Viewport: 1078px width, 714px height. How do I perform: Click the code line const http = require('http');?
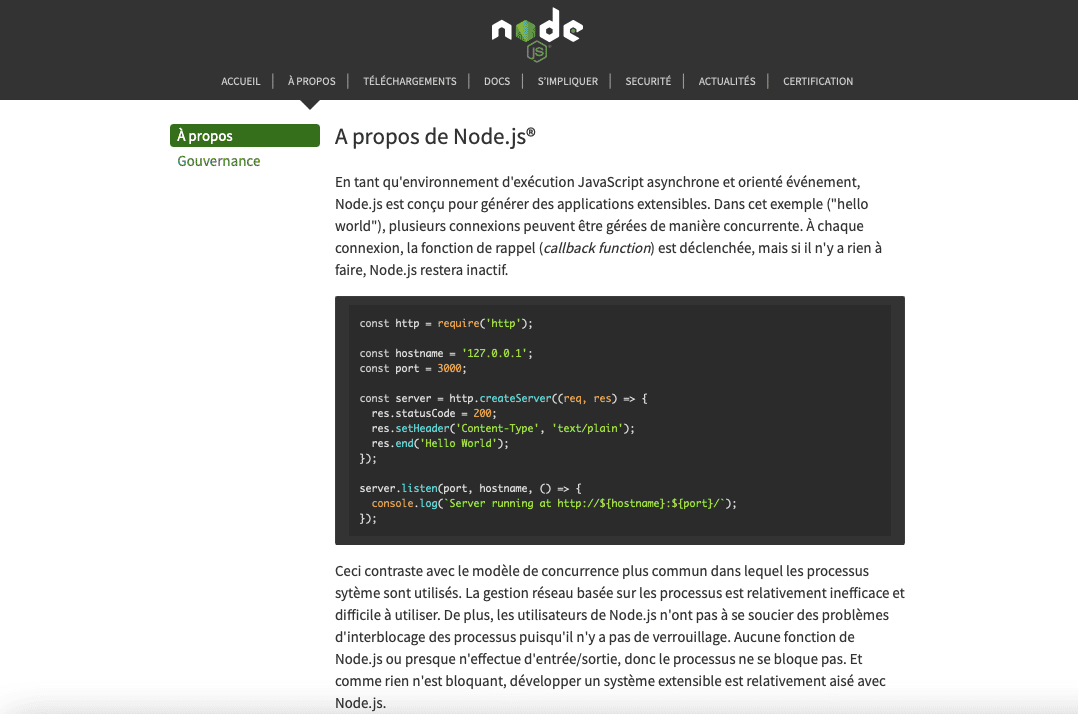[446, 323]
